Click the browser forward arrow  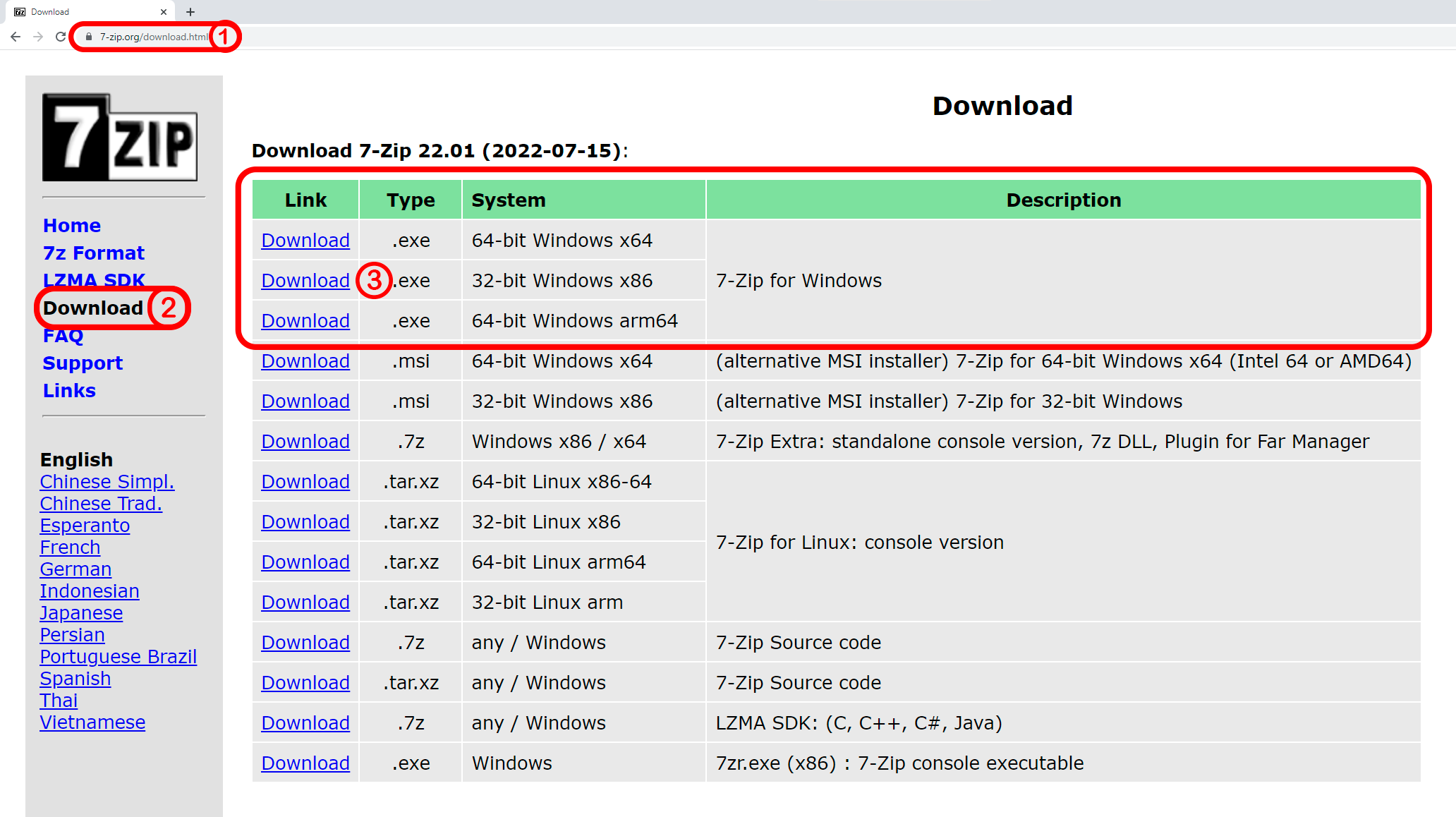(38, 37)
